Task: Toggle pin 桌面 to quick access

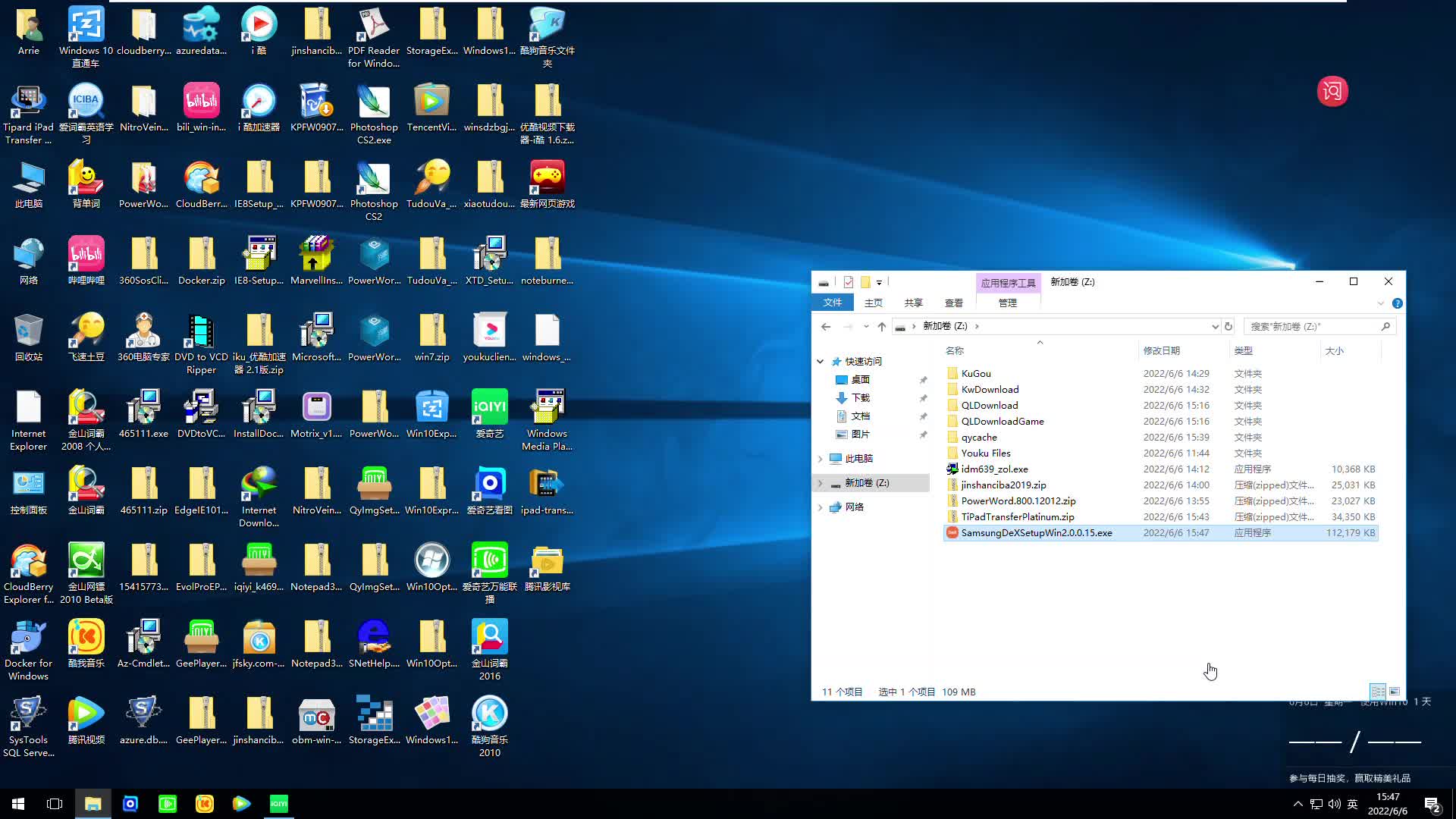Action: point(922,379)
